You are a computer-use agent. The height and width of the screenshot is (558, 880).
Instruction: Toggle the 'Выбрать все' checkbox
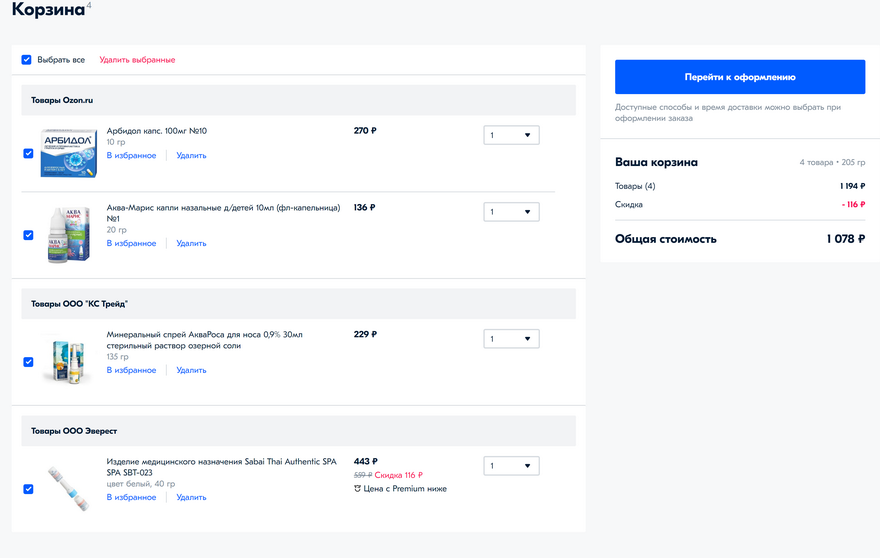tap(26, 60)
